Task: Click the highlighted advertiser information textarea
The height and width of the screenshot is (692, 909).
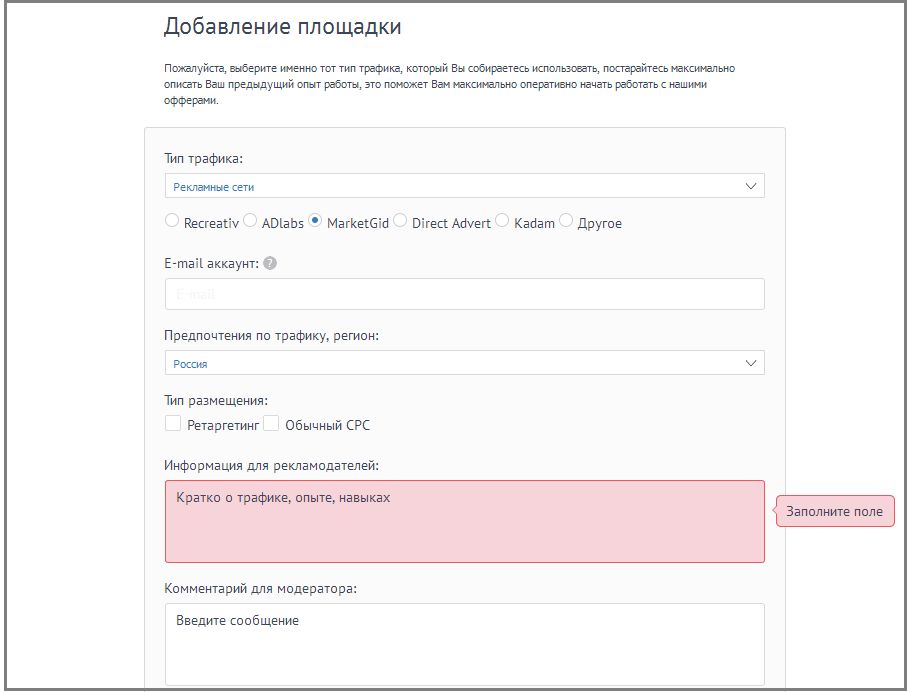Action: click(463, 520)
